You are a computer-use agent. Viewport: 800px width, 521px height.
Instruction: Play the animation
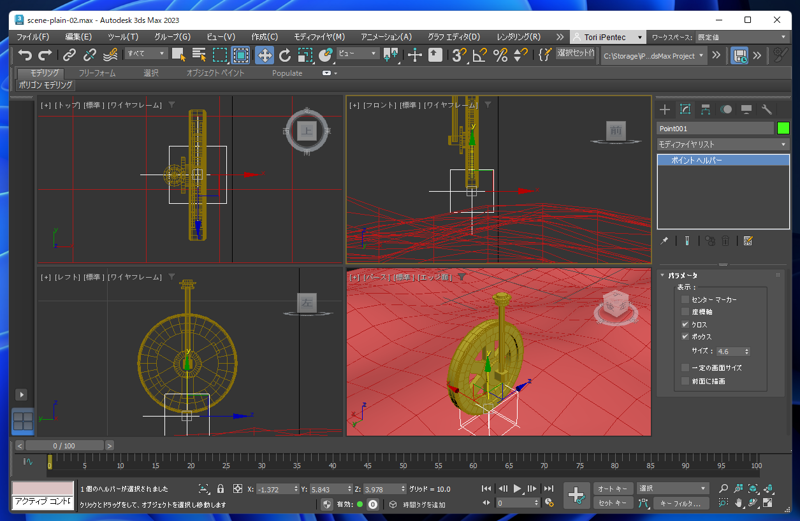517,489
